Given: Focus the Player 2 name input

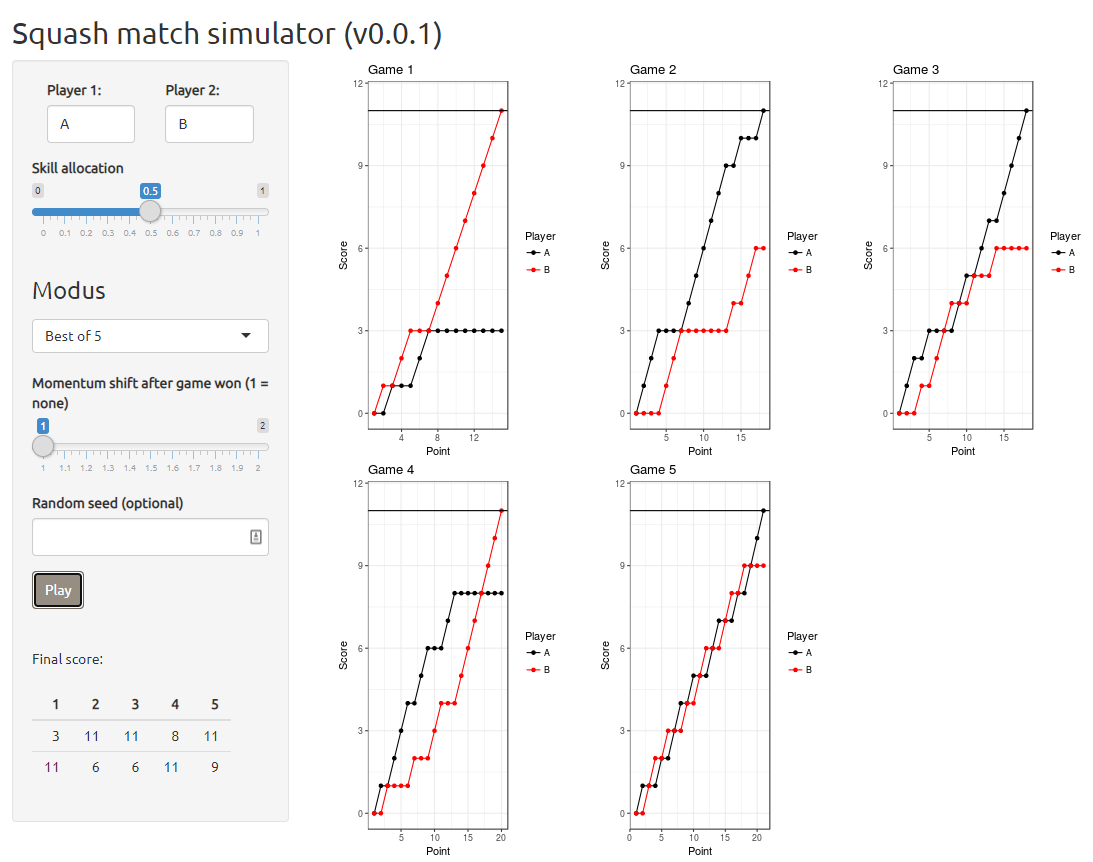Looking at the screenshot, I should coord(209,124).
